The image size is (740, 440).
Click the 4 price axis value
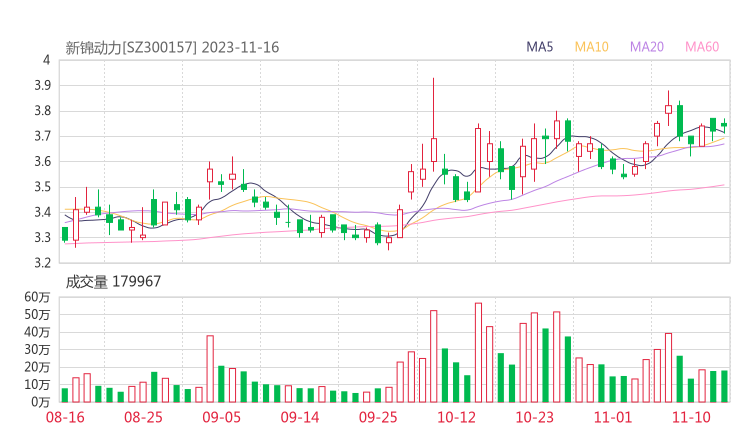[x=46, y=60]
